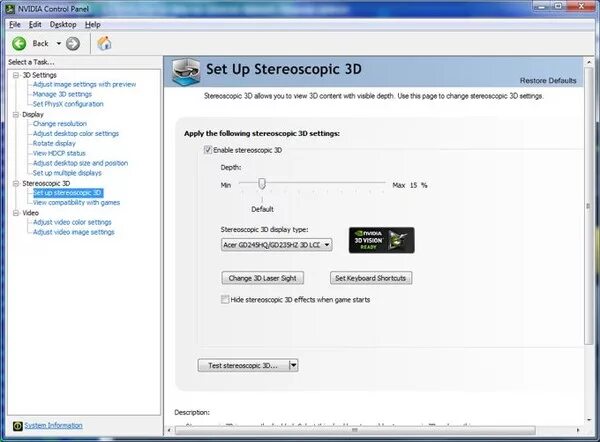Viewport: 600px width, 442px height.
Task: Open Stereoscopic 3D display type dropdown
Action: (x=276, y=245)
